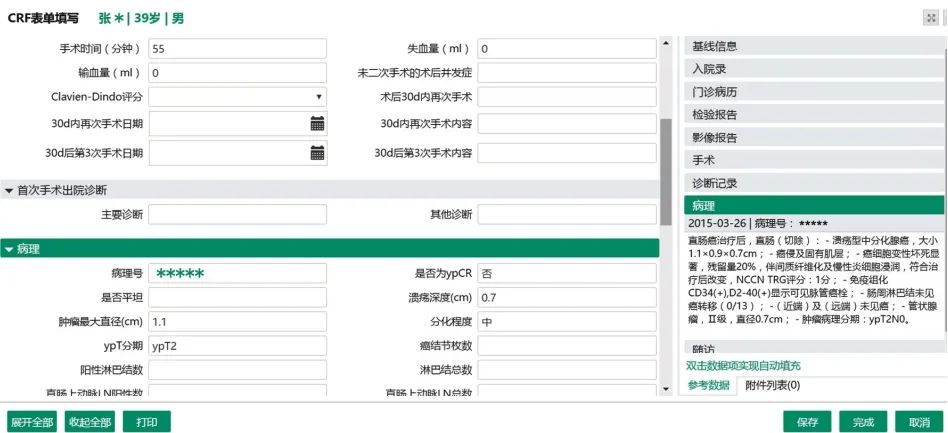The image size is (948, 433).
Task: Click 是否为ypCR field
Action: click(567, 273)
